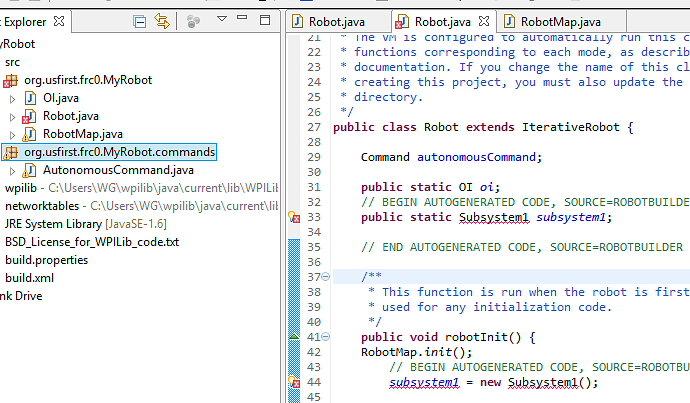Select the src folder
This screenshot has width=690, height=403.
point(12,62)
